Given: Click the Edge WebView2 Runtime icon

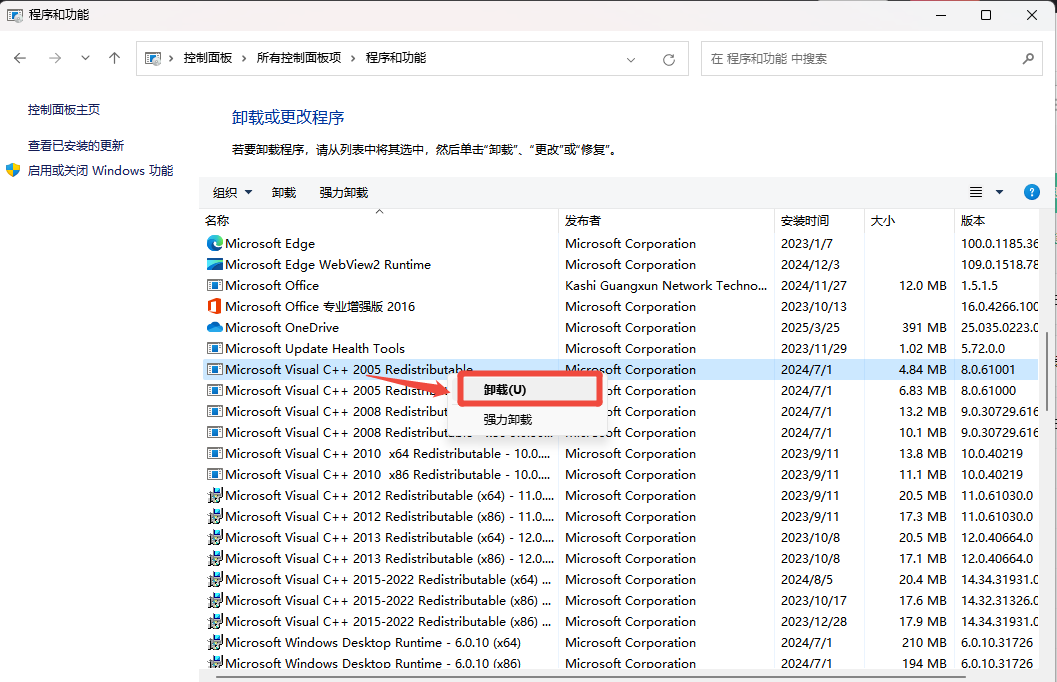Looking at the screenshot, I should tap(214, 264).
